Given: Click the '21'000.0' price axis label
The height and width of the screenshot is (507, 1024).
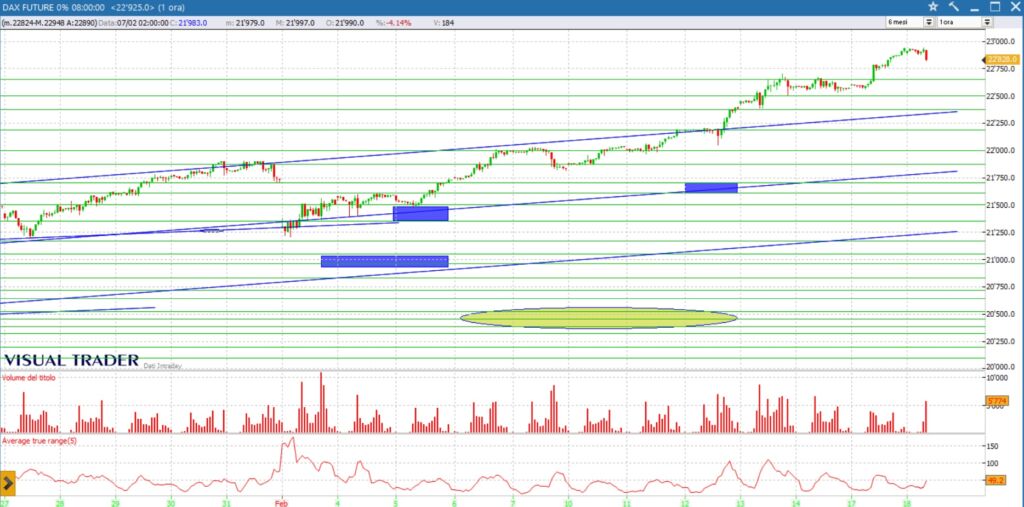Looking at the screenshot, I should (1000, 260).
